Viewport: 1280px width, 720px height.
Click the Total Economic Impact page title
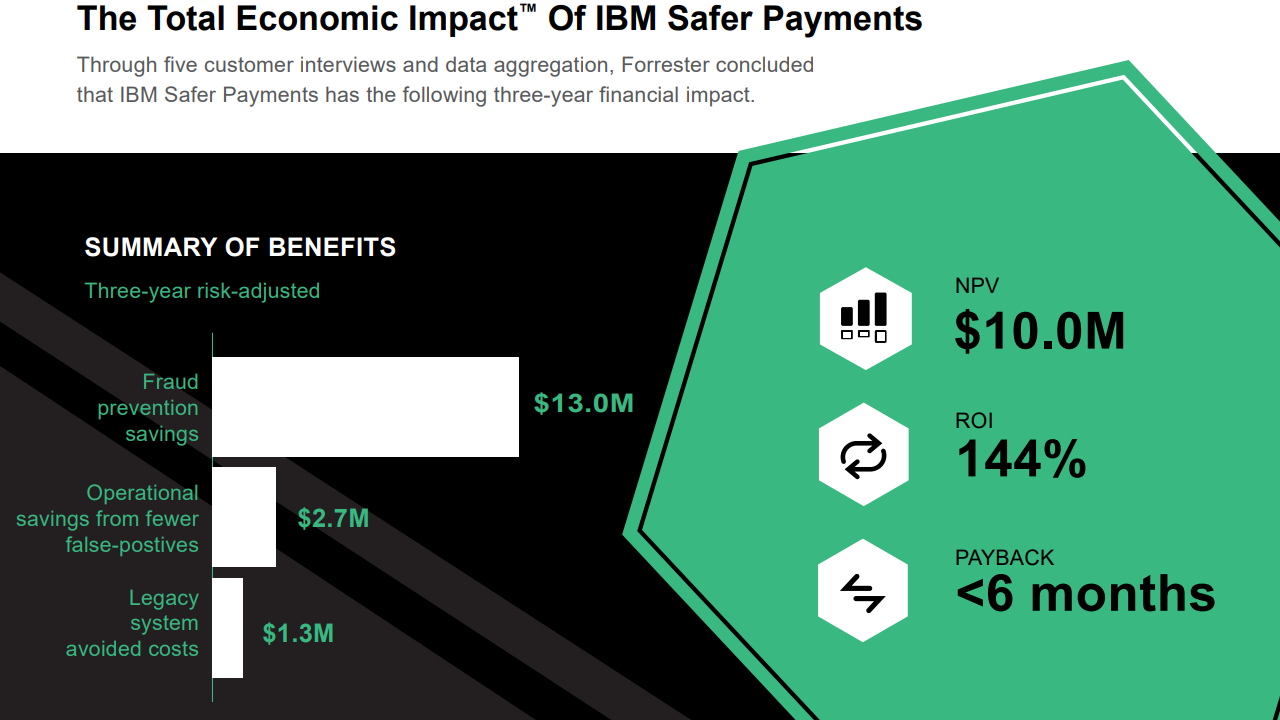500,18
